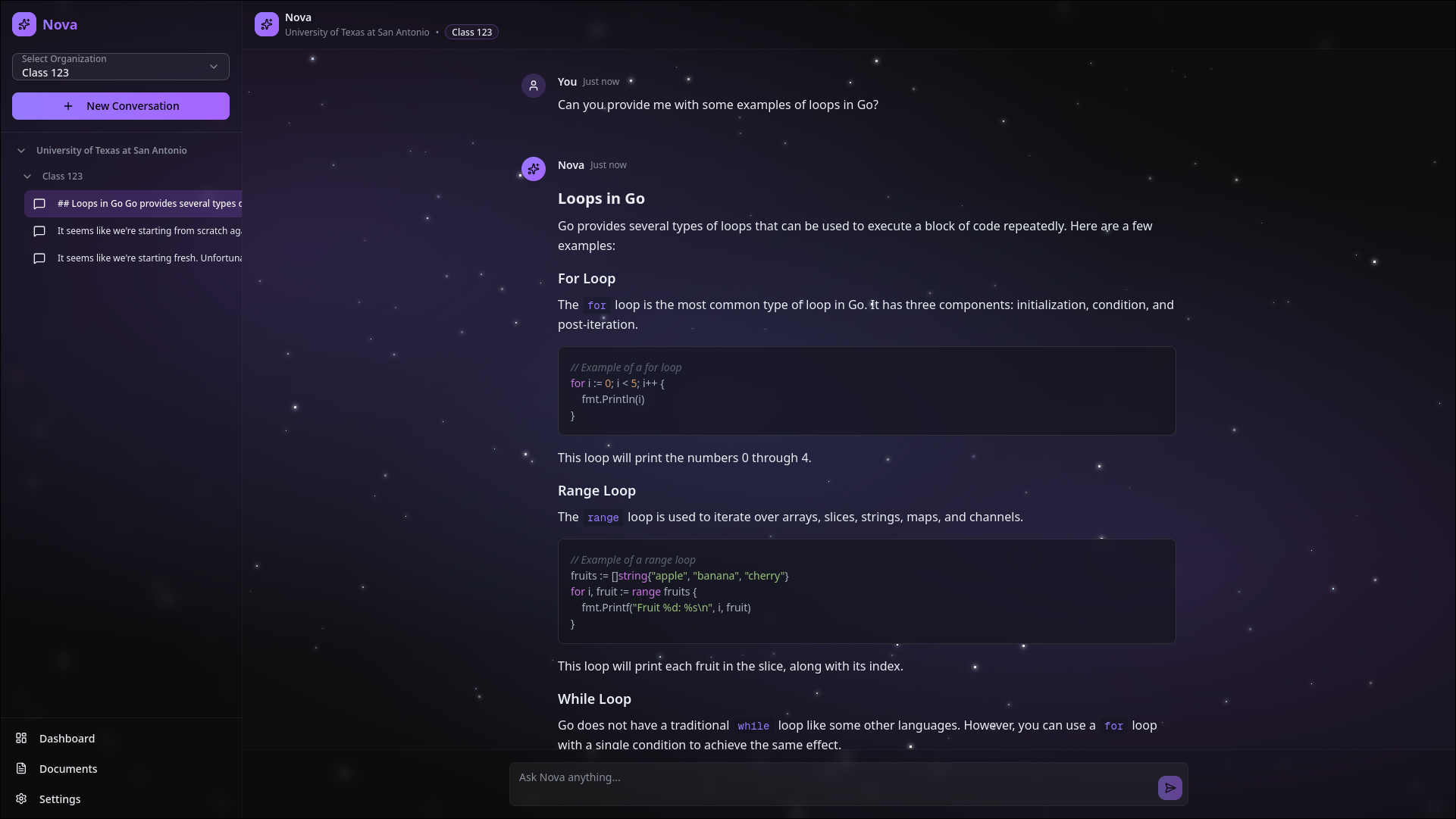Viewport: 1456px width, 819px height.
Task: Open the Settings page
Action: pyautogui.click(x=60, y=799)
